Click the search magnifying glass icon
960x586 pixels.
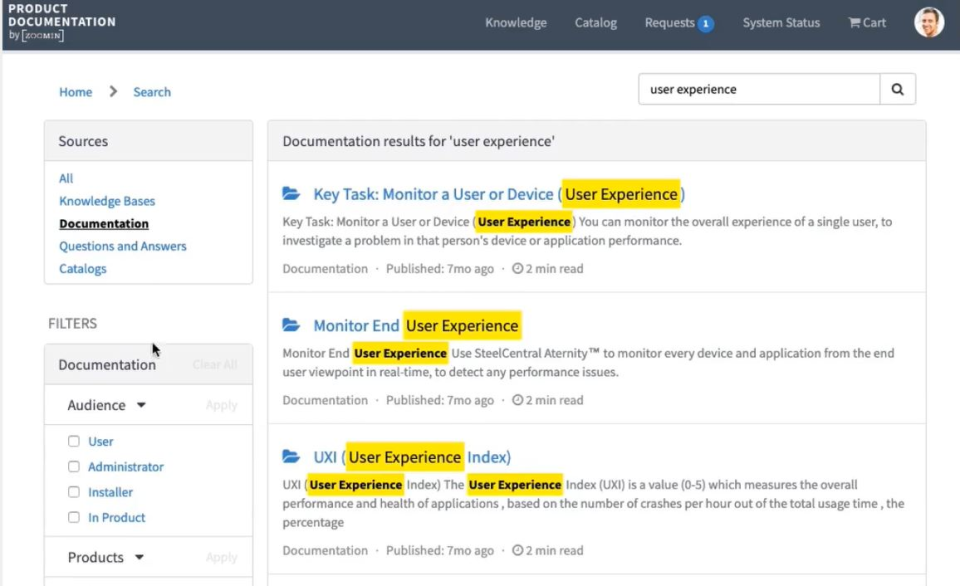tap(896, 89)
